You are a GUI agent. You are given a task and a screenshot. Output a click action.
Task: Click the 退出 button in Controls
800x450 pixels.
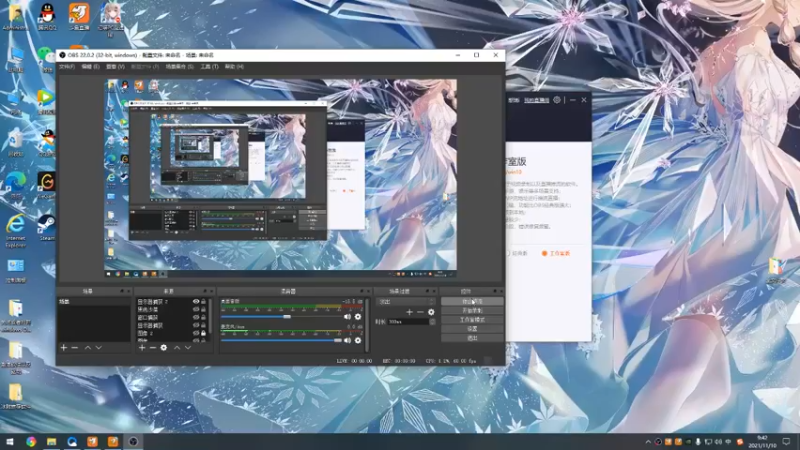[472, 338]
